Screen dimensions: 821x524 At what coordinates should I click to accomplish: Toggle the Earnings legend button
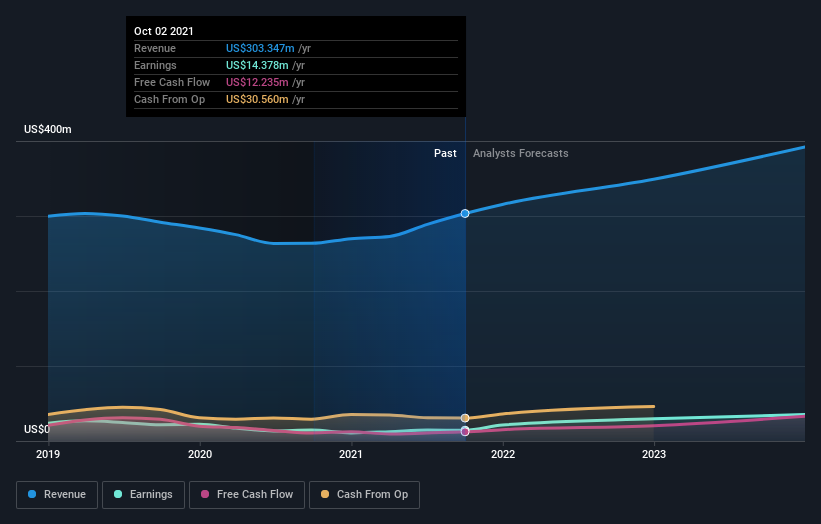click(143, 495)
